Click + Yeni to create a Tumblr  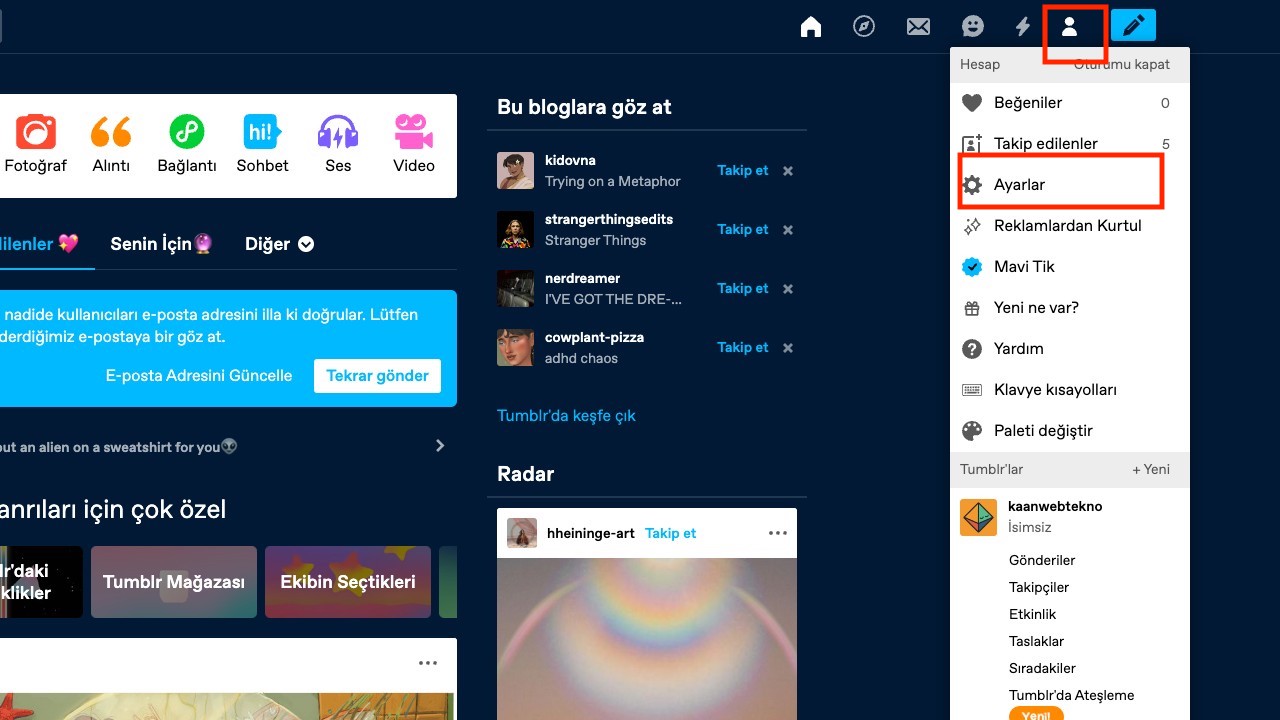[1151, 469]
